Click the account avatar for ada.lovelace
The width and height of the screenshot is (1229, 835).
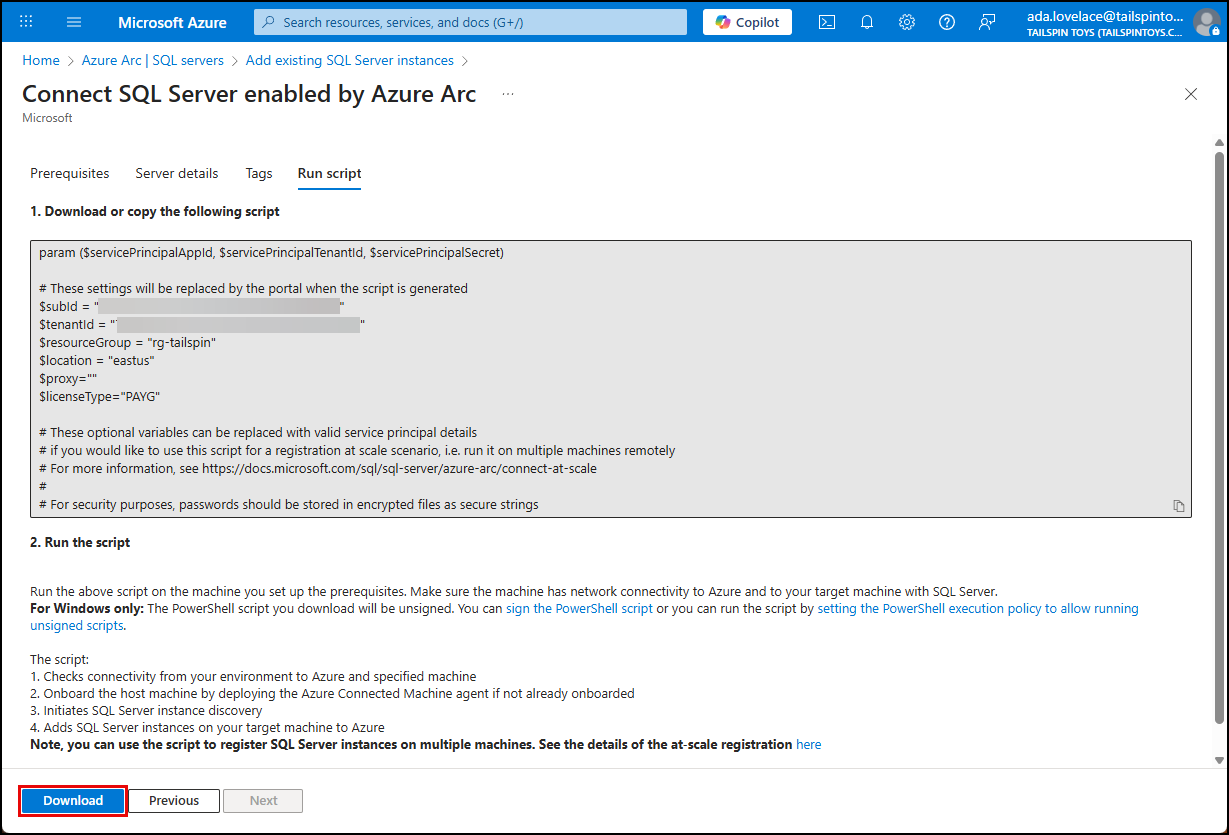click(x=1205, y=21)
